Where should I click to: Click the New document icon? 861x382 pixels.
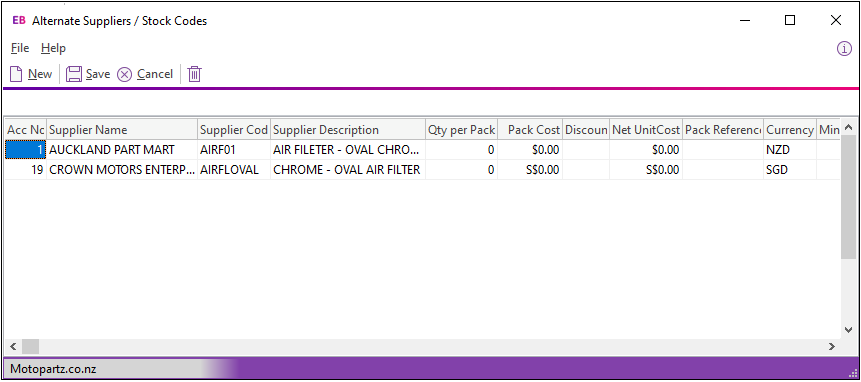tap(16, 74)
